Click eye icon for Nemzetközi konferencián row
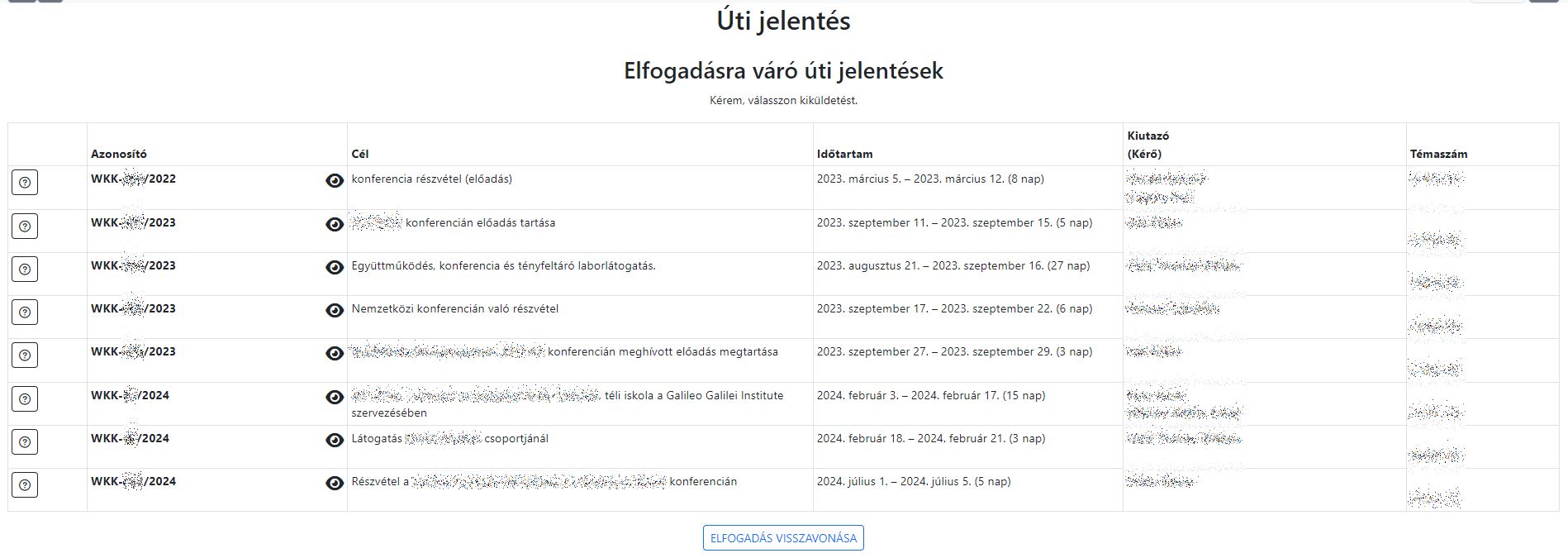This screenshot has width=1568, height=558. pos(335,310)
